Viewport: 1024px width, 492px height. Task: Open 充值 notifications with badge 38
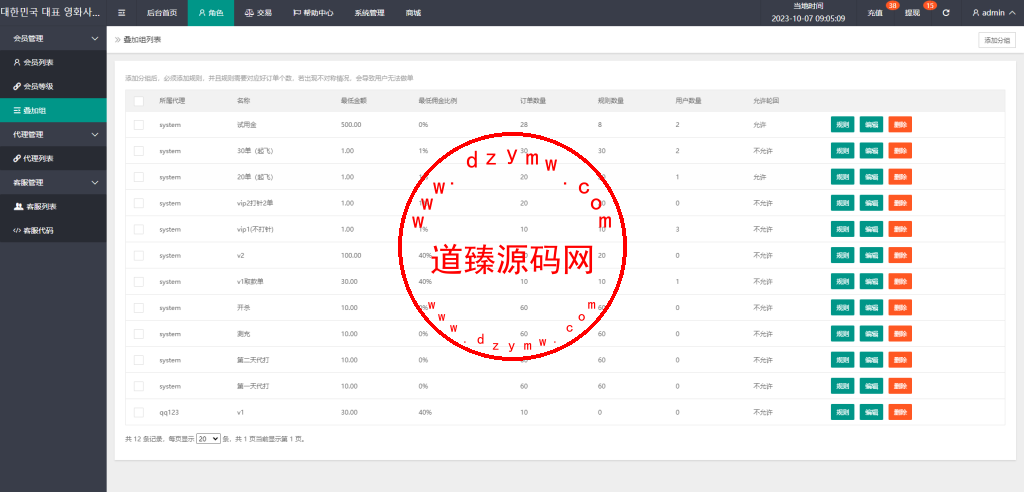click(x=877, y=12)
